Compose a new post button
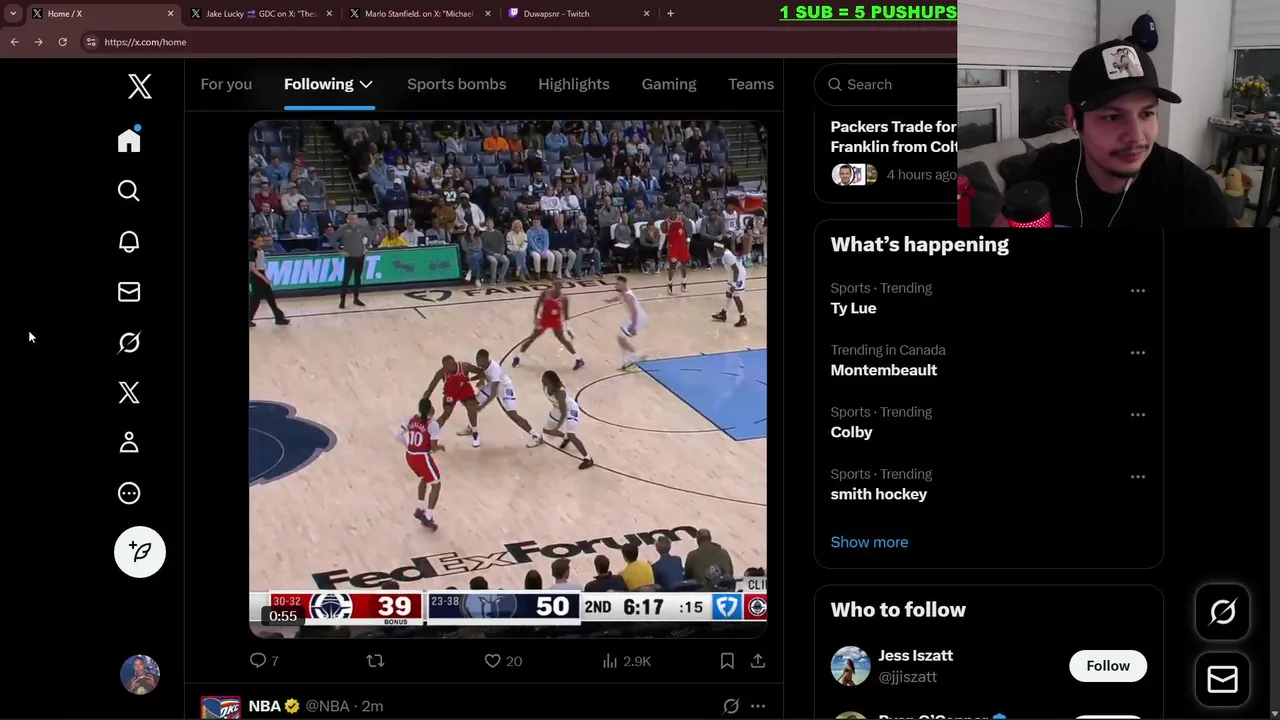The image size is (1280, 720). point(140,552)
